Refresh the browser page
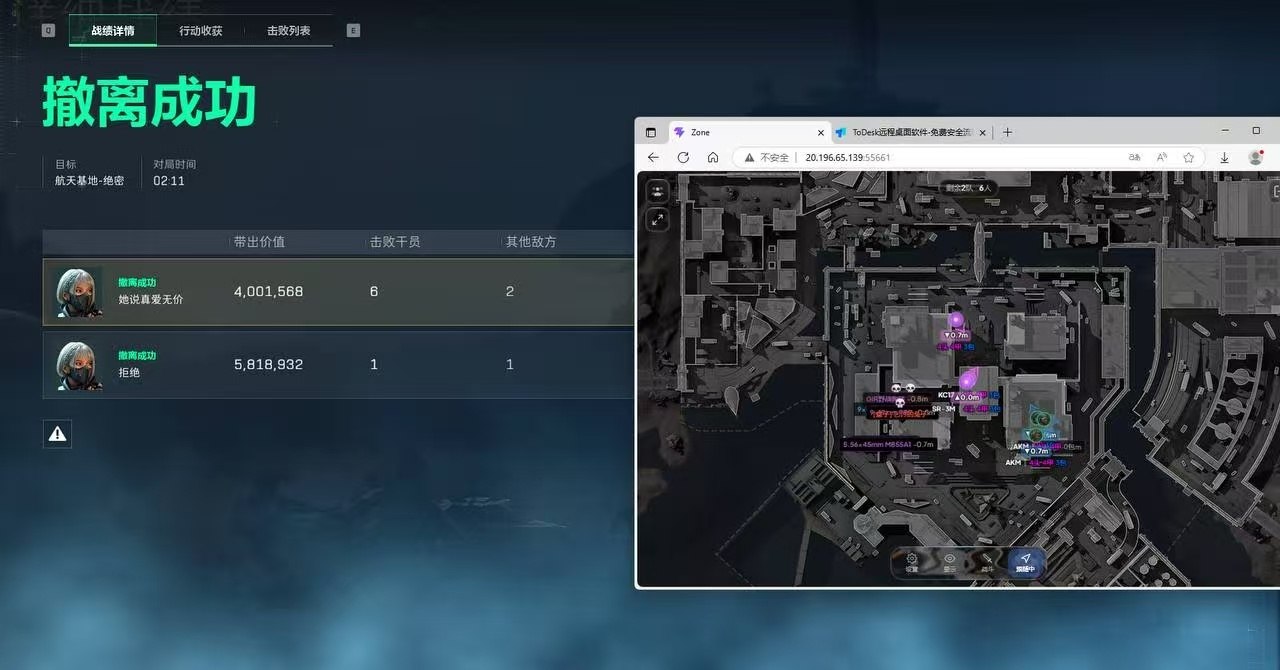The image size is (1280, 670). tap(683, 157)
